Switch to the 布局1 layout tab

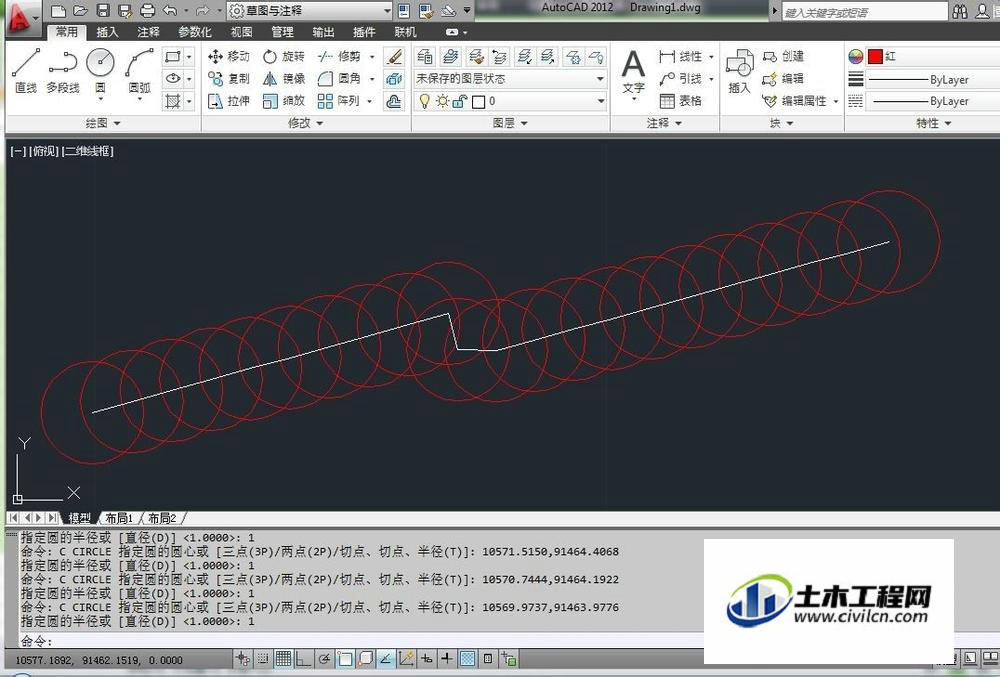[119, 518]
